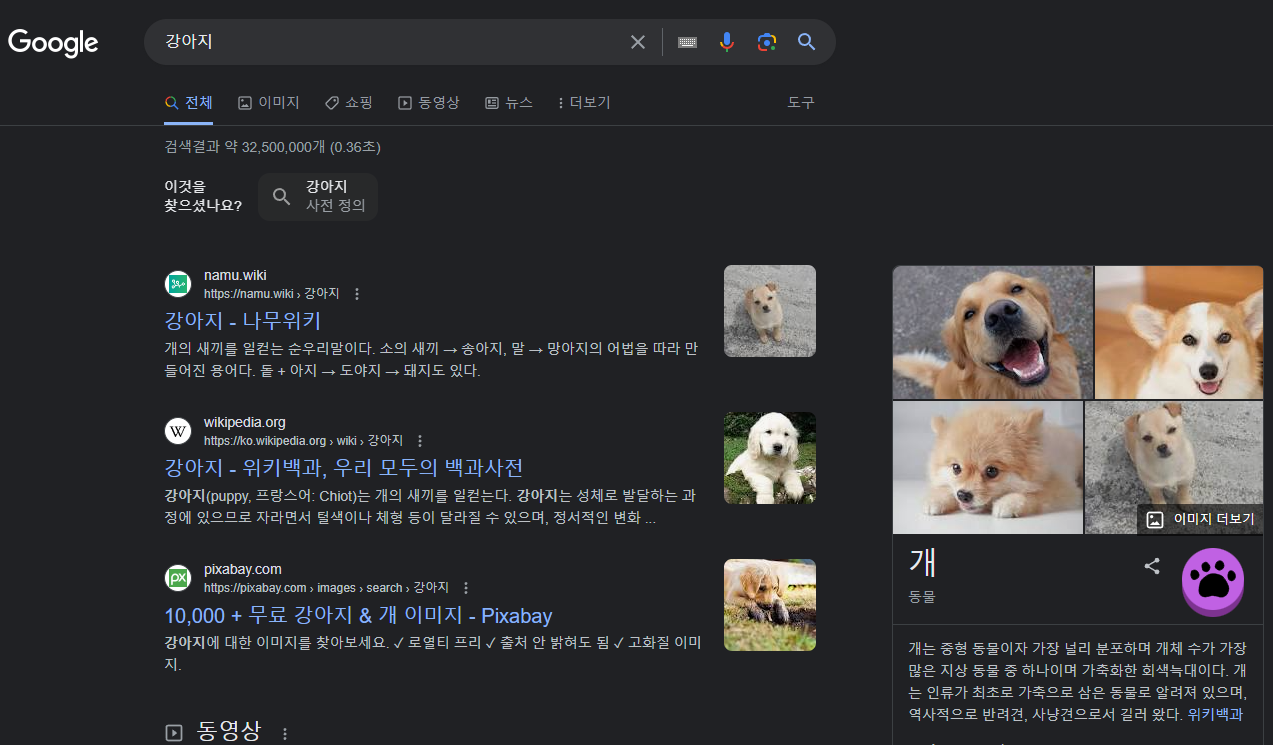1273x745 pixels.
Task: Open the 위키백과 link in panel
Action: (1215, 715)
